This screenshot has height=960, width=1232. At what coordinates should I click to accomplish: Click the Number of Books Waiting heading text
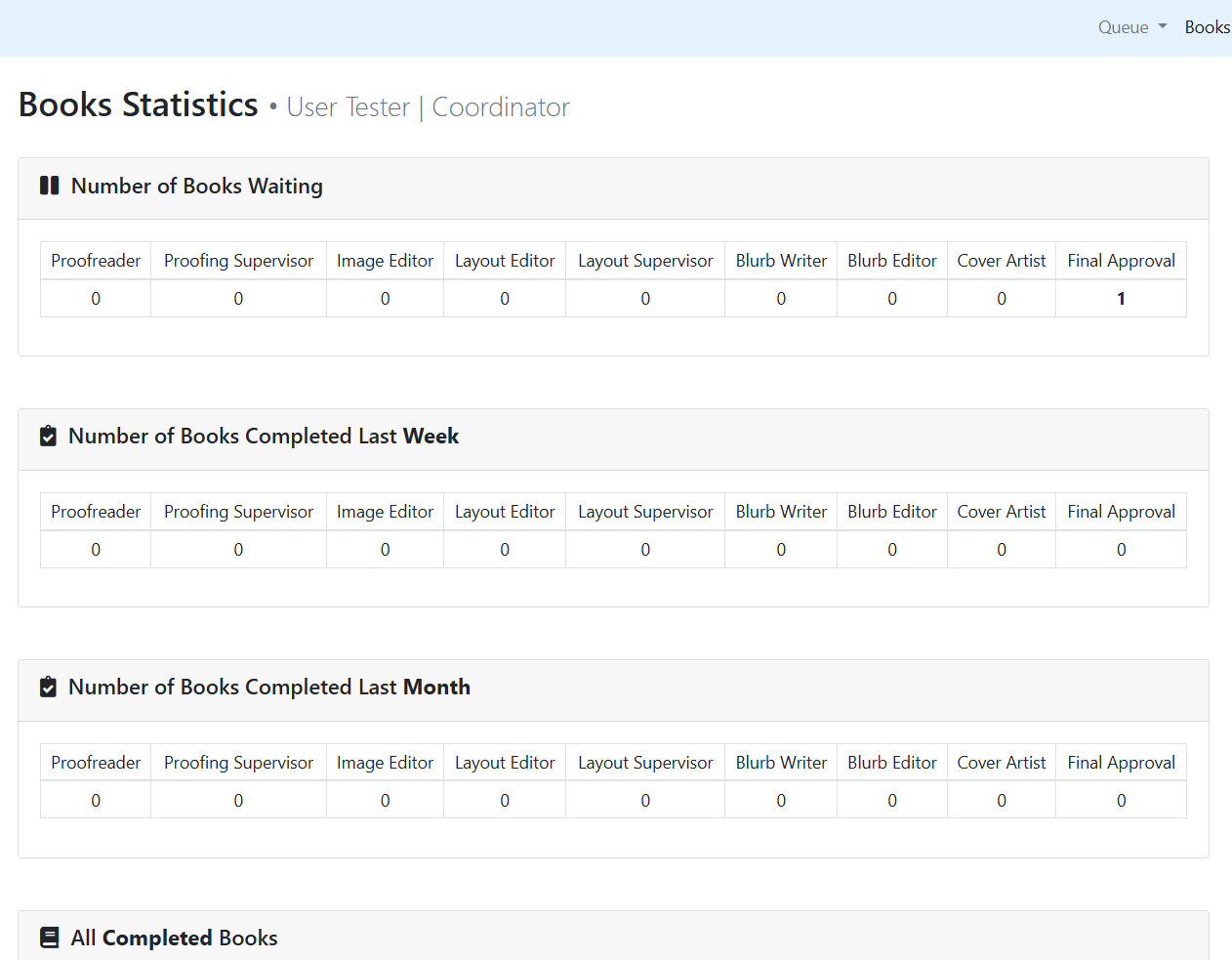click(x=196, y=186)
